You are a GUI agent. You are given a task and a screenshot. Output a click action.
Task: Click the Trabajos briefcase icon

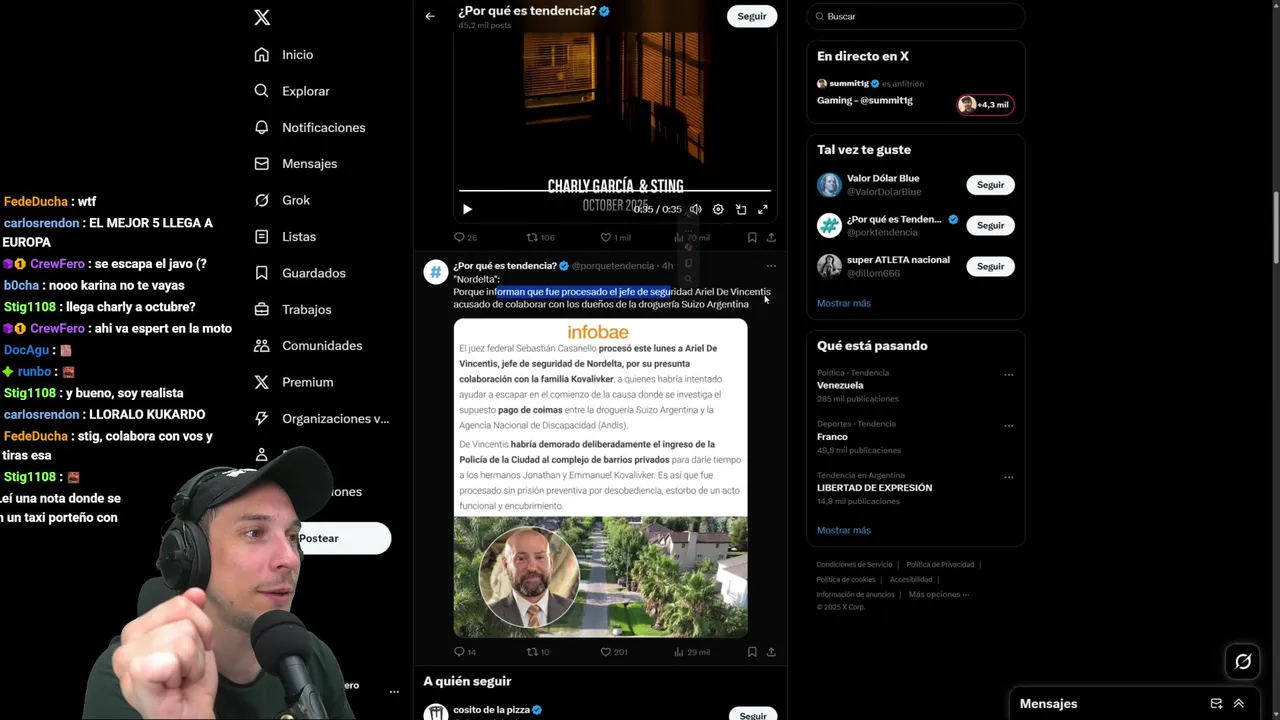pyautogui.click(x=262, y=309)
